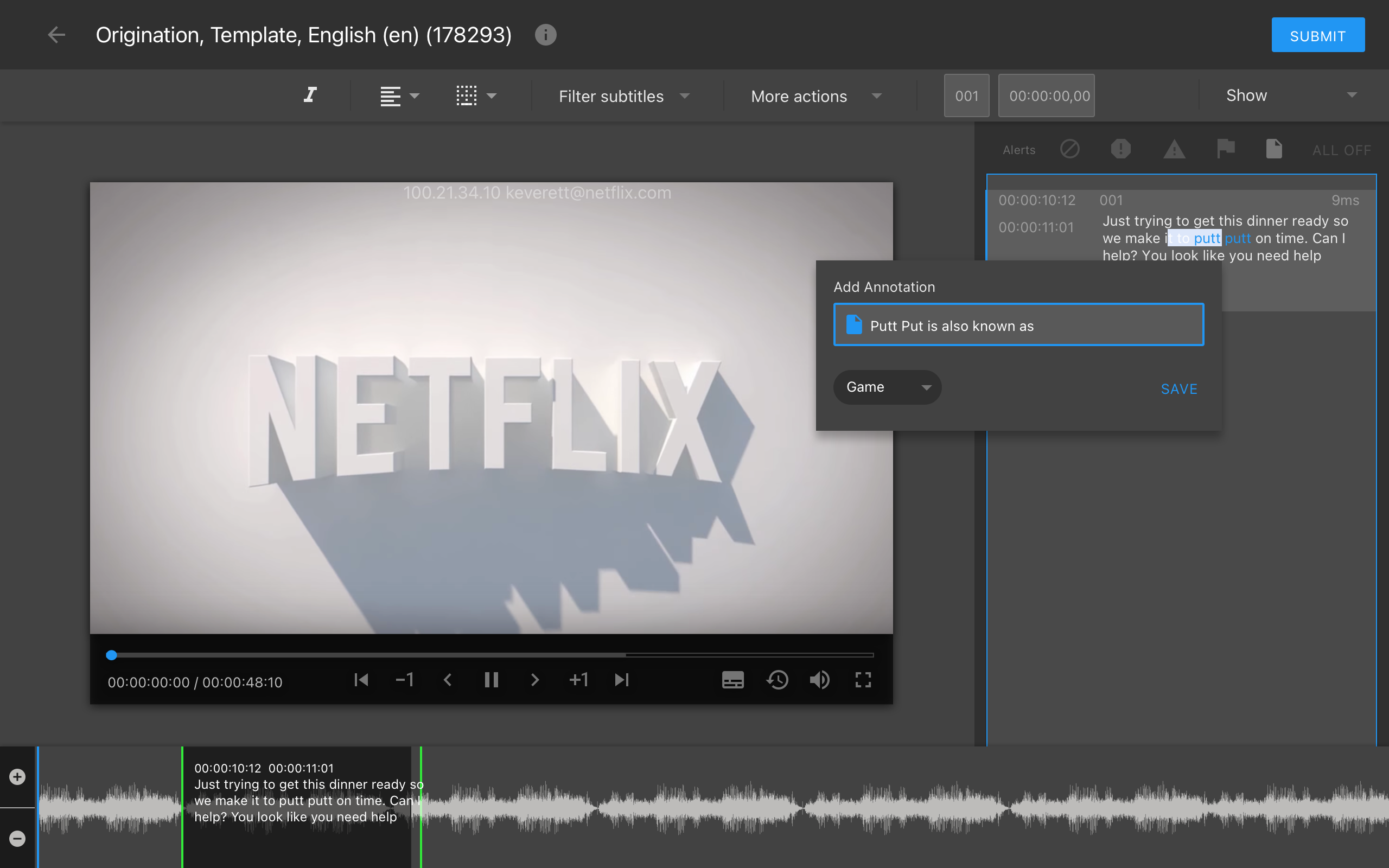Click the subtitle number field 001
1389x868 pixels.
click(966, 96)
